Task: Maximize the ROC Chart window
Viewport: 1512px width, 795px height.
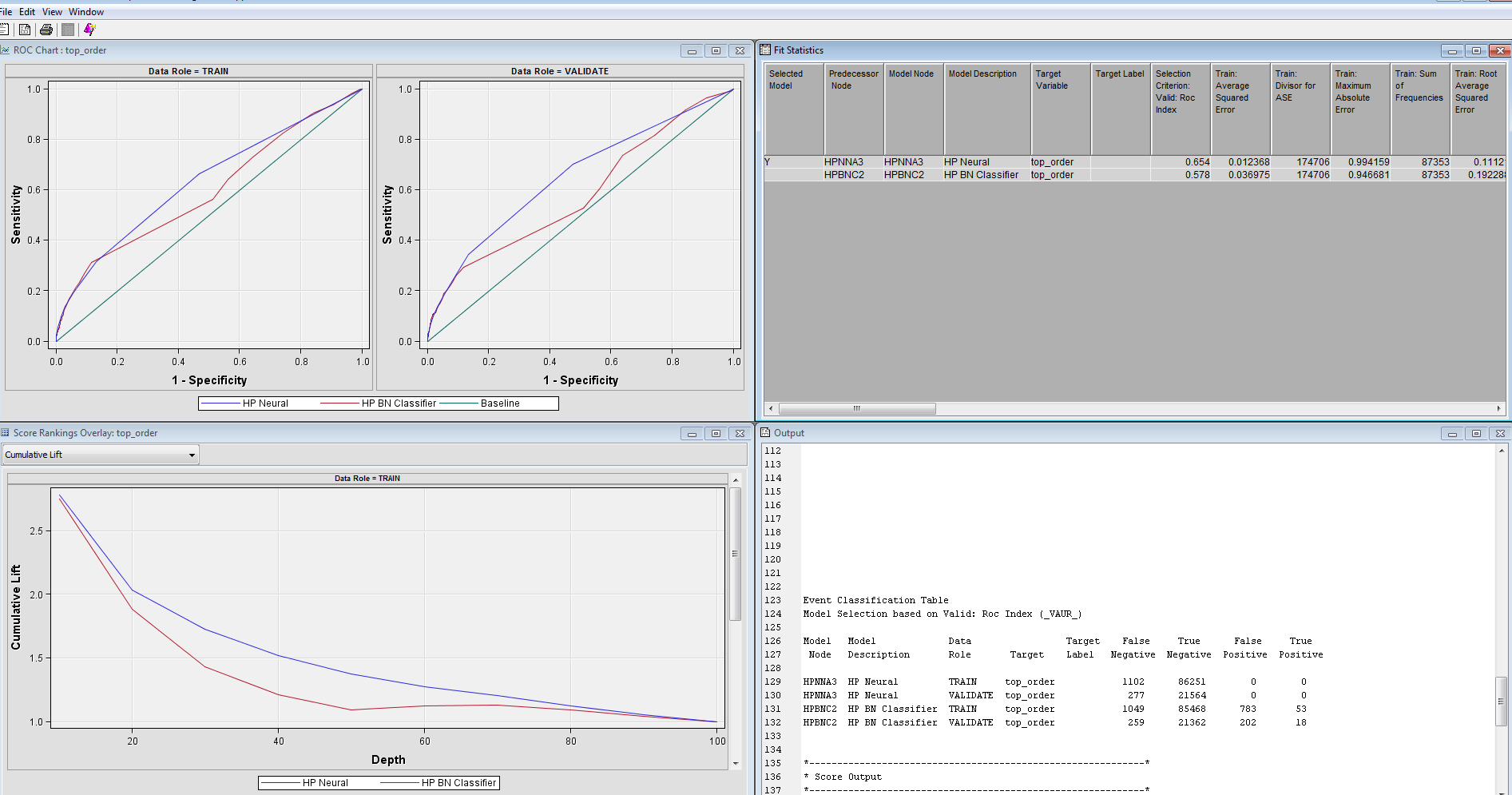Action: pyautogui.click(x=716, y=50)
